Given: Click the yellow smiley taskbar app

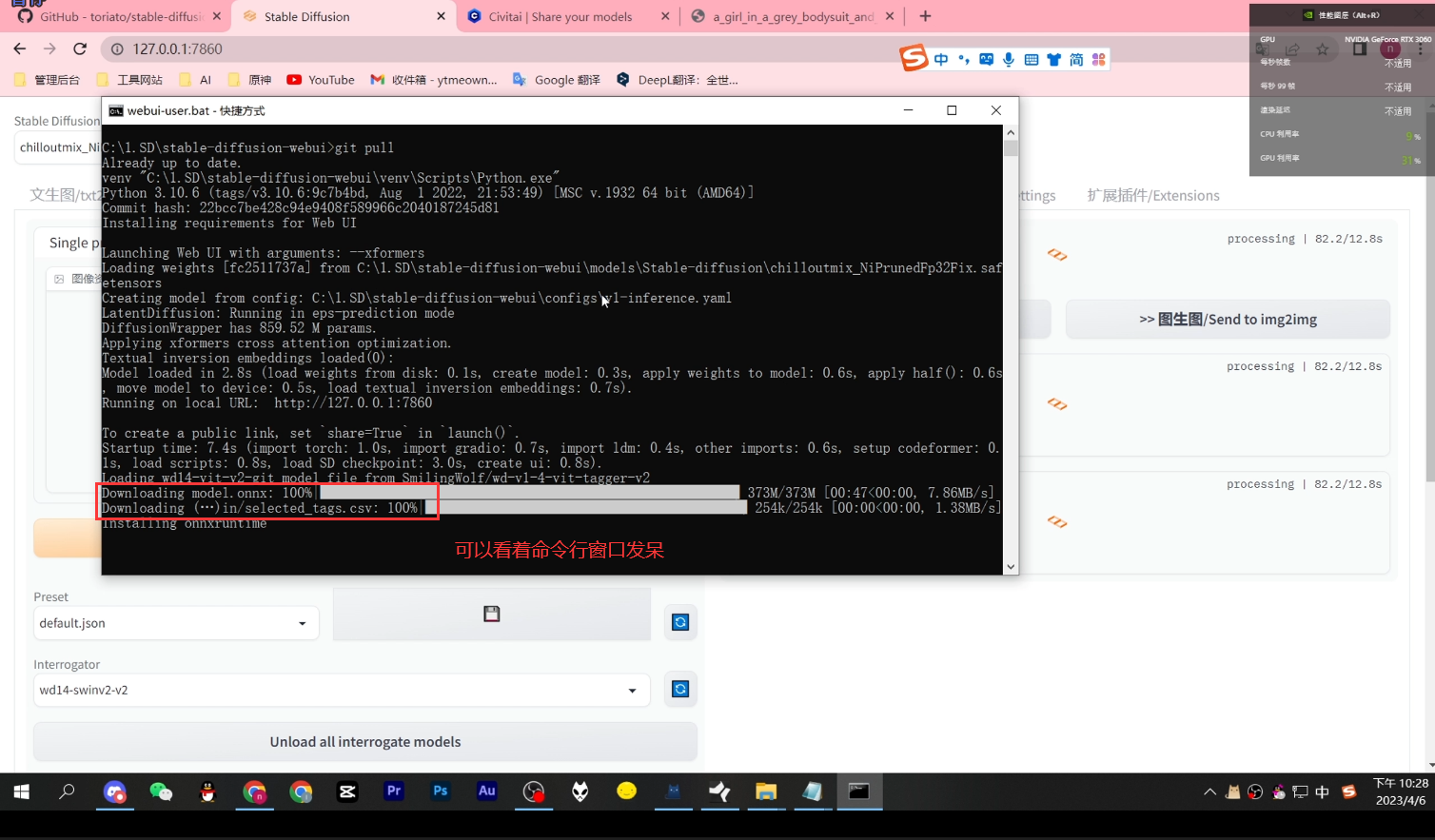Looking at the screenshot, I should click(626, 791).
